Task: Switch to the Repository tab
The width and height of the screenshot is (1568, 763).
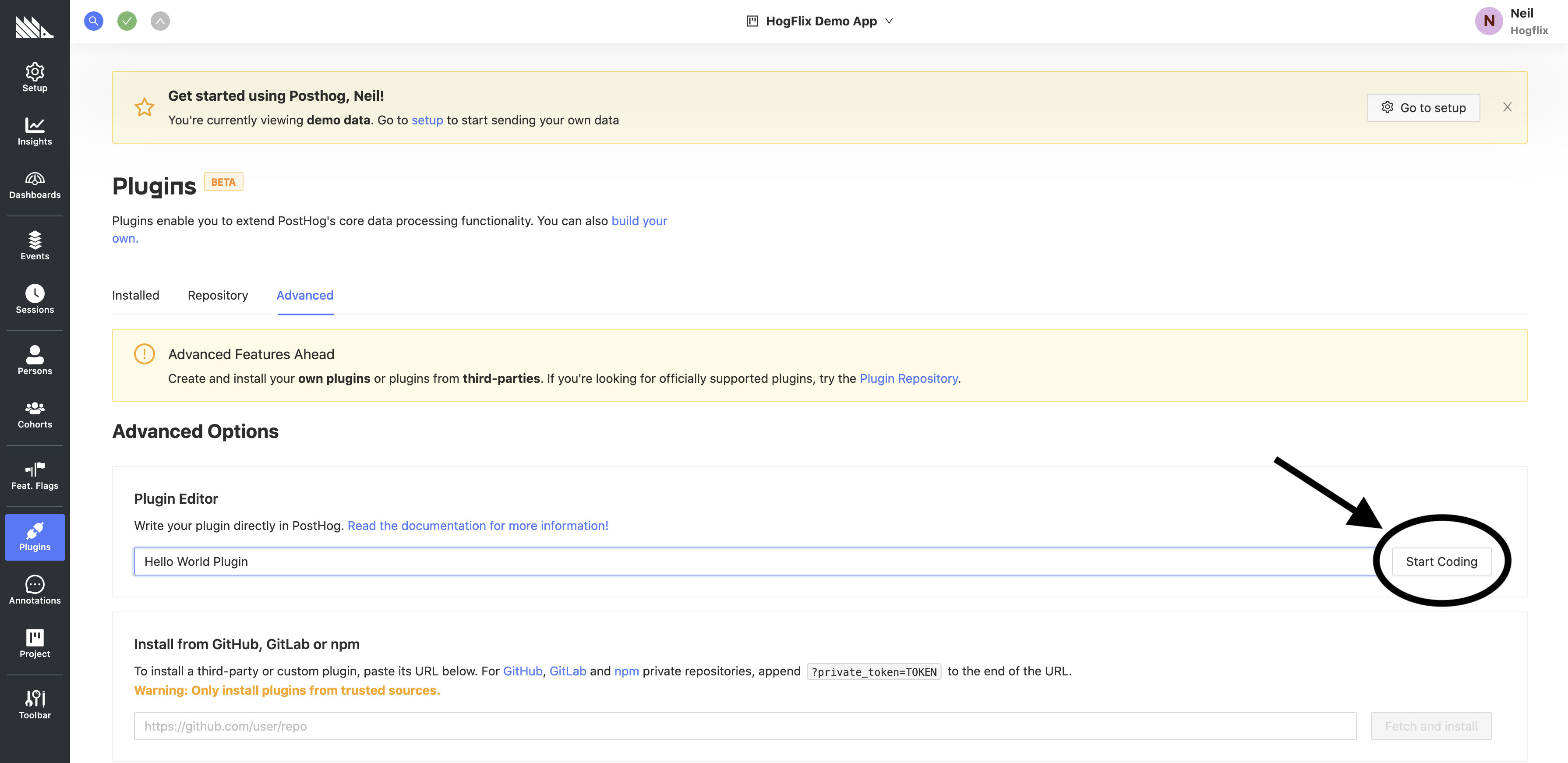Action: [x=217, y=295]
